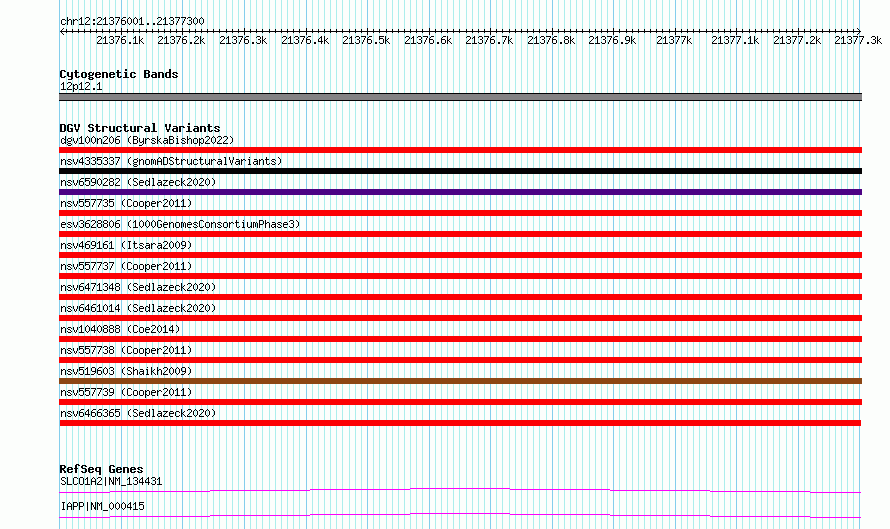Image resolution: width=890 pixels, height=529 pixels.
Task: Select the red bar under nsv6471348
Action: pyautogui.click(x=460, y=297)
